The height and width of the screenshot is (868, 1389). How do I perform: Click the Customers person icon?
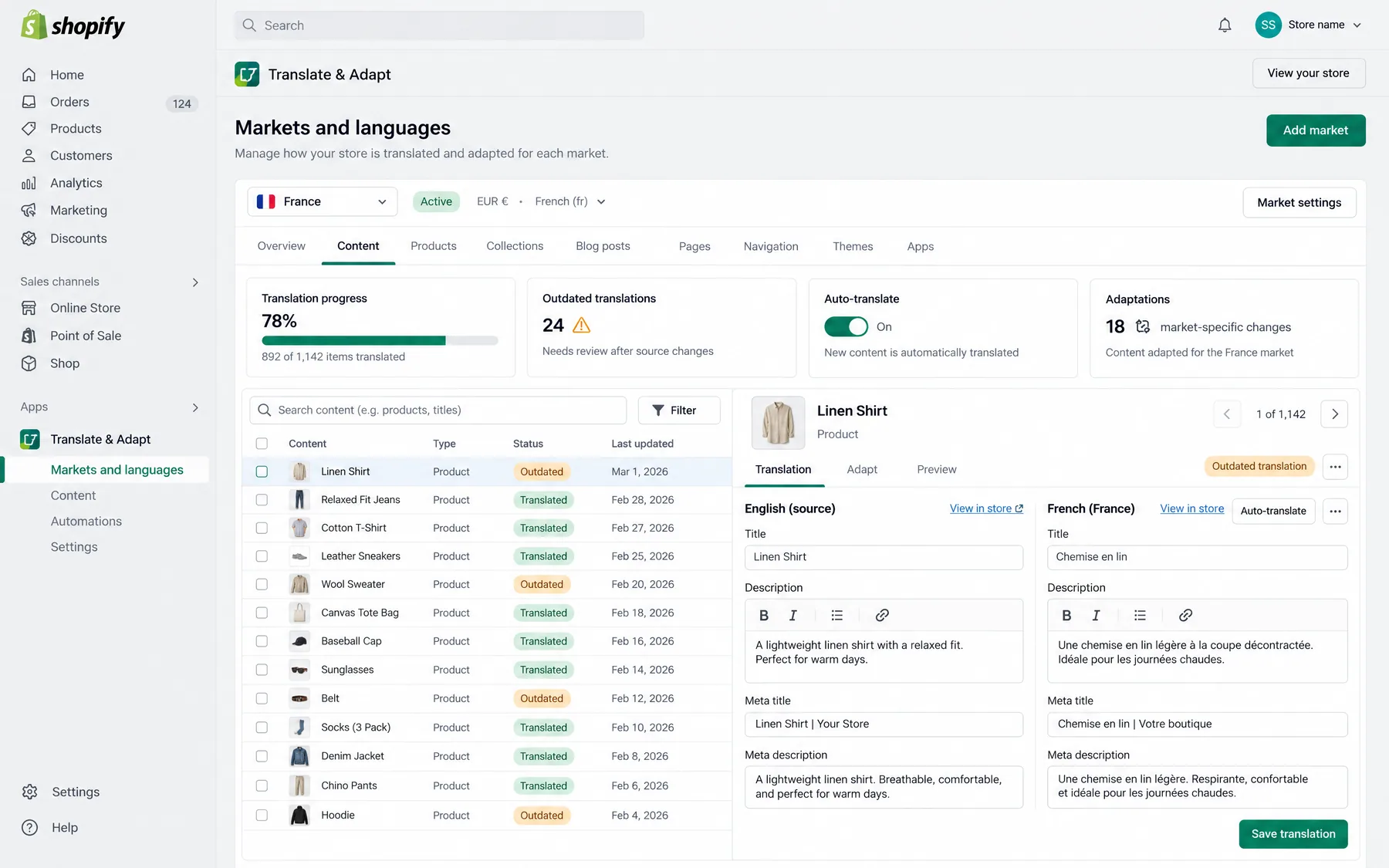click(x=29, y=156)
